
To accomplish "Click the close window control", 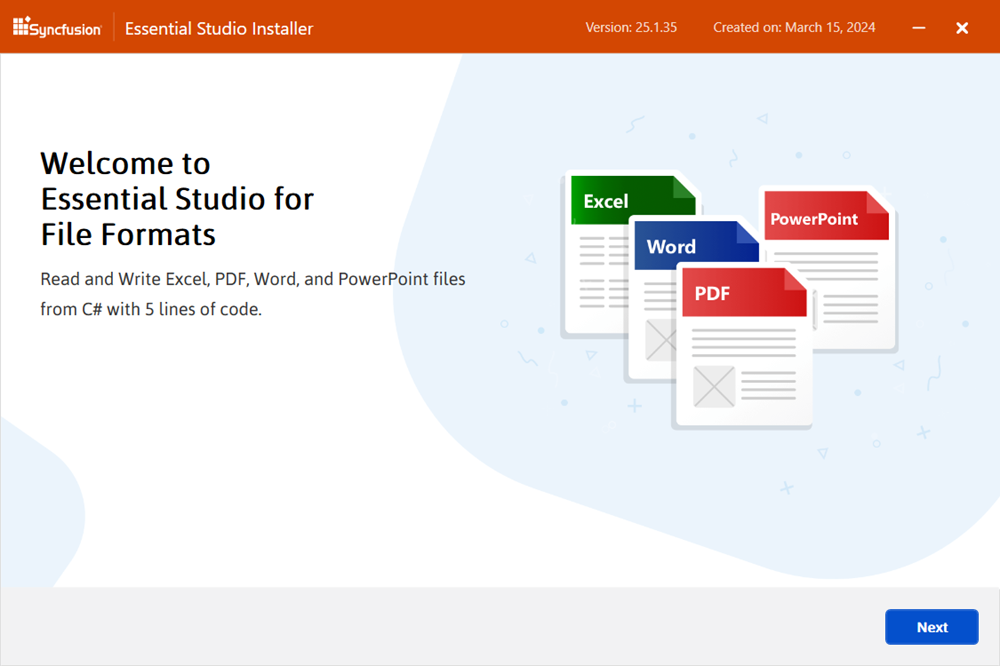I will click(x=962, y=27).
